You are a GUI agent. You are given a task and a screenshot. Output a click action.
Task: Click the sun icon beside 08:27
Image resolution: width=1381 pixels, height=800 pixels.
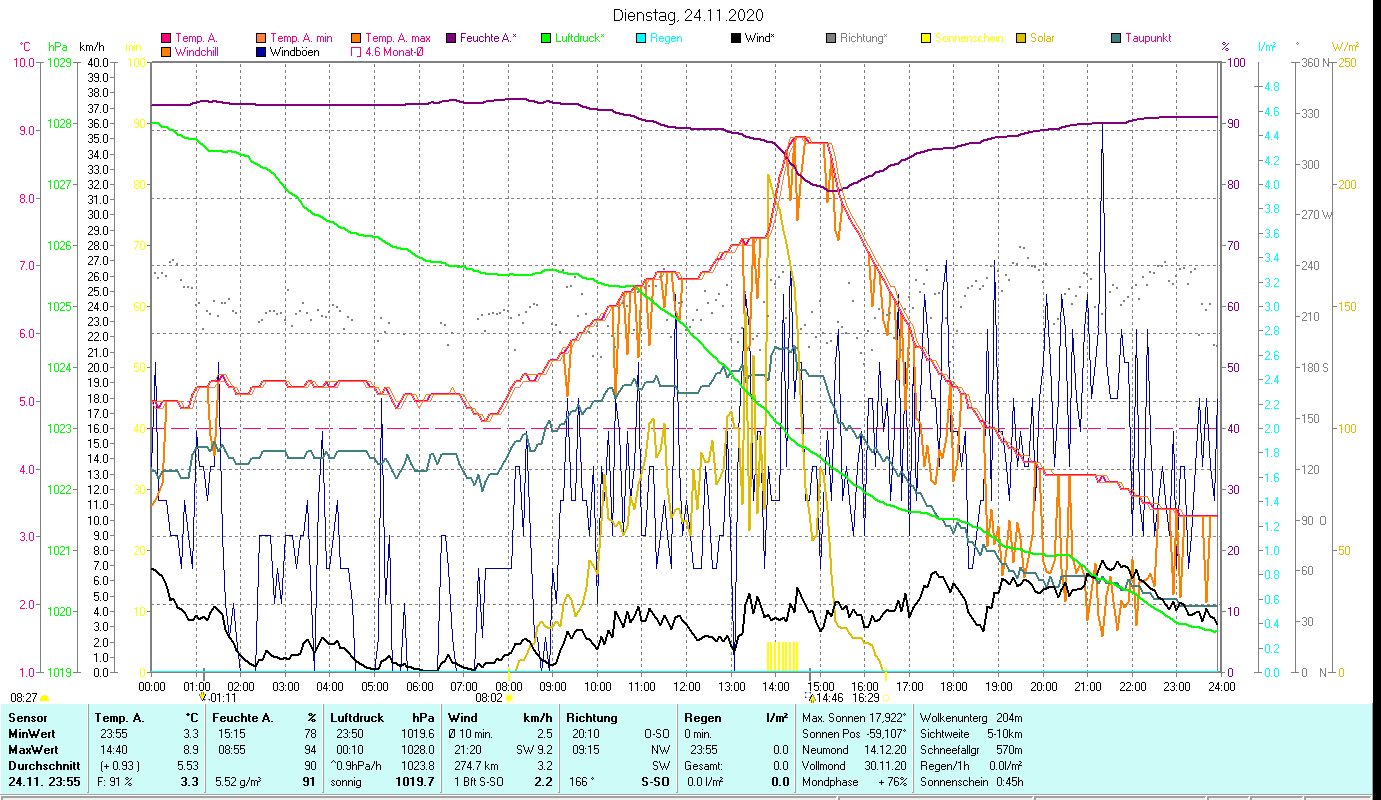pyautogui.click(x=45, y=698)
